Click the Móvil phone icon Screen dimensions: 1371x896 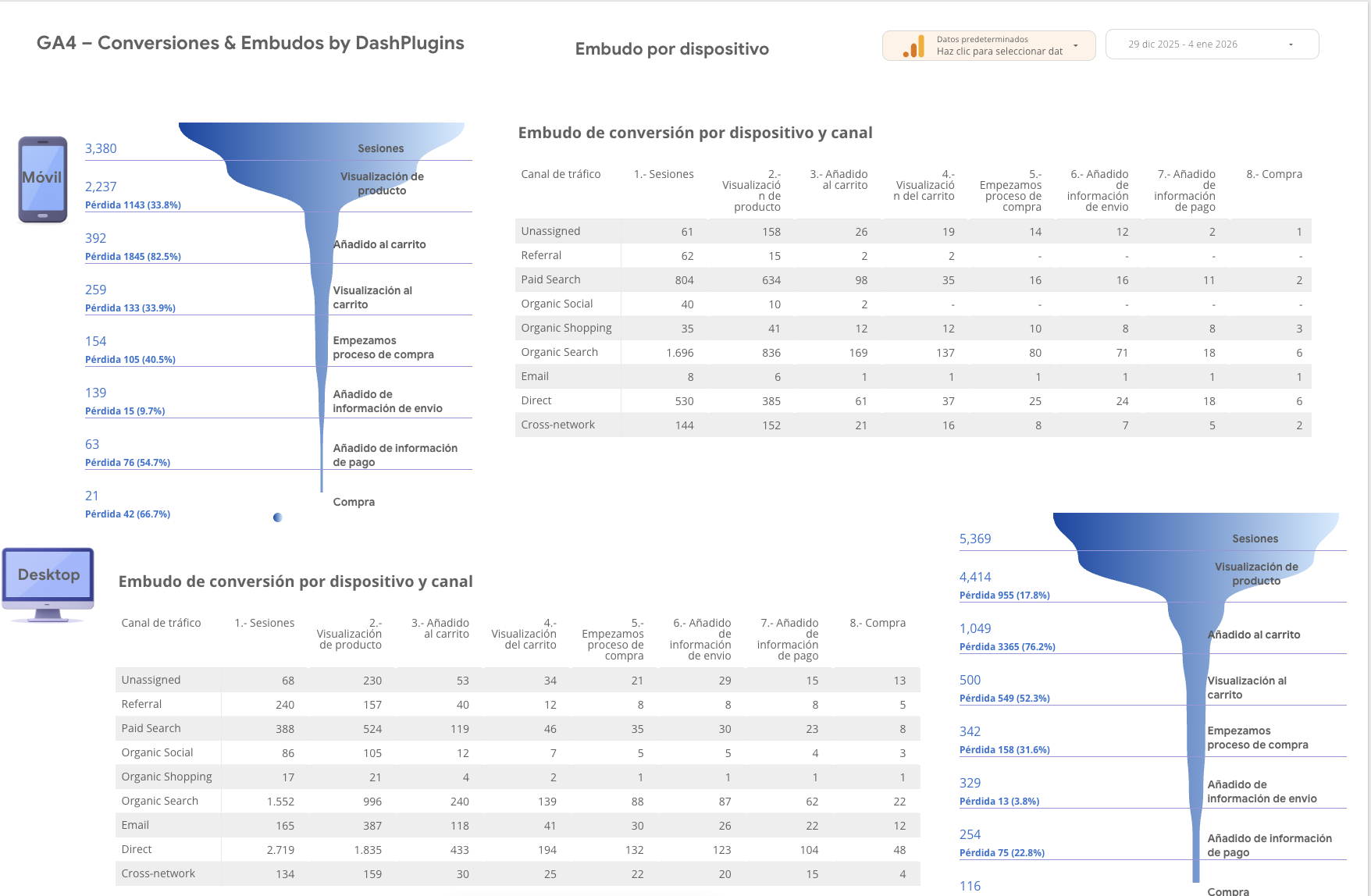tap(42, 180)
